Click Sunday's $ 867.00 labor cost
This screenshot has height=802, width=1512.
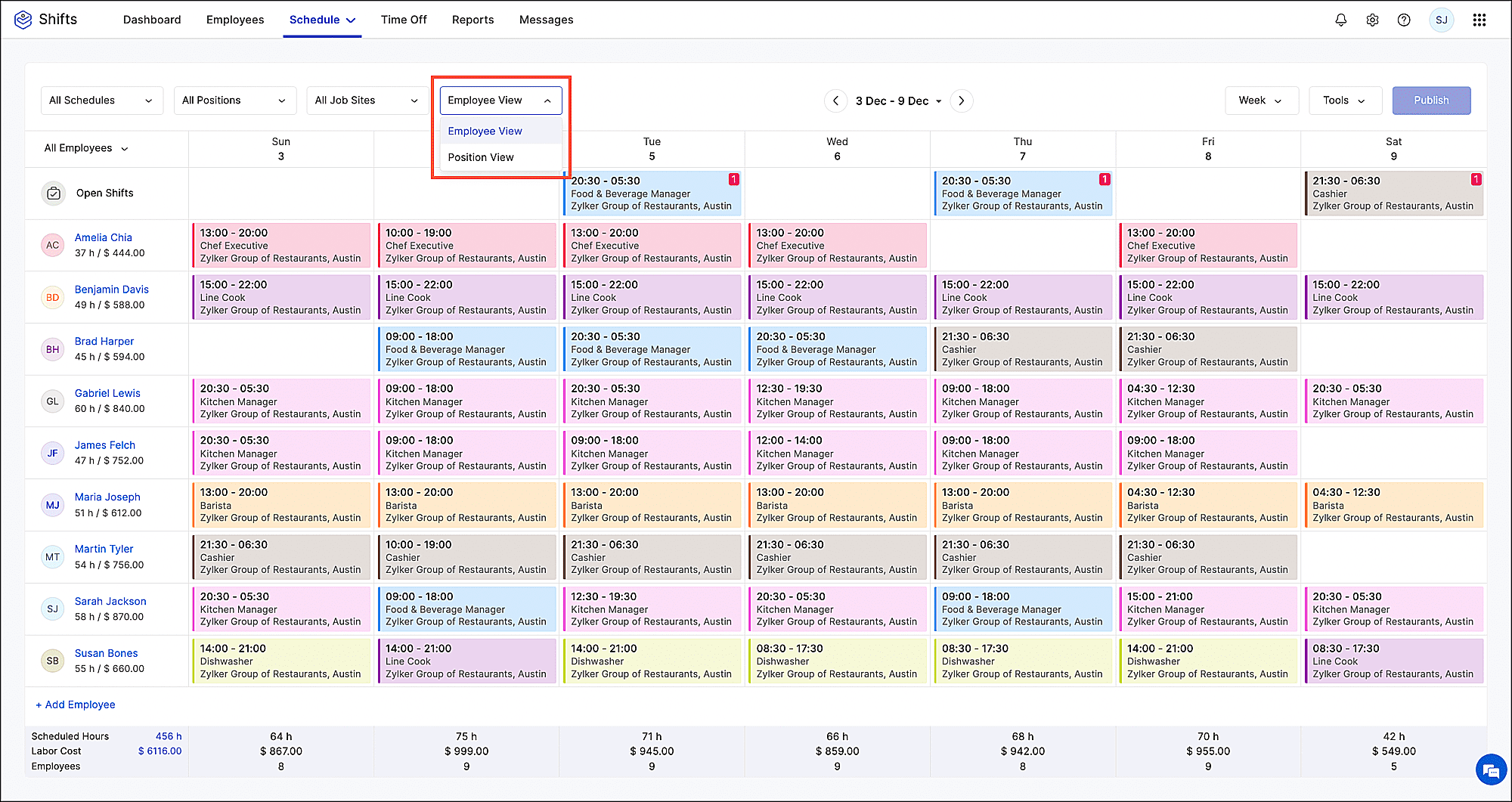tap(280, 751)
